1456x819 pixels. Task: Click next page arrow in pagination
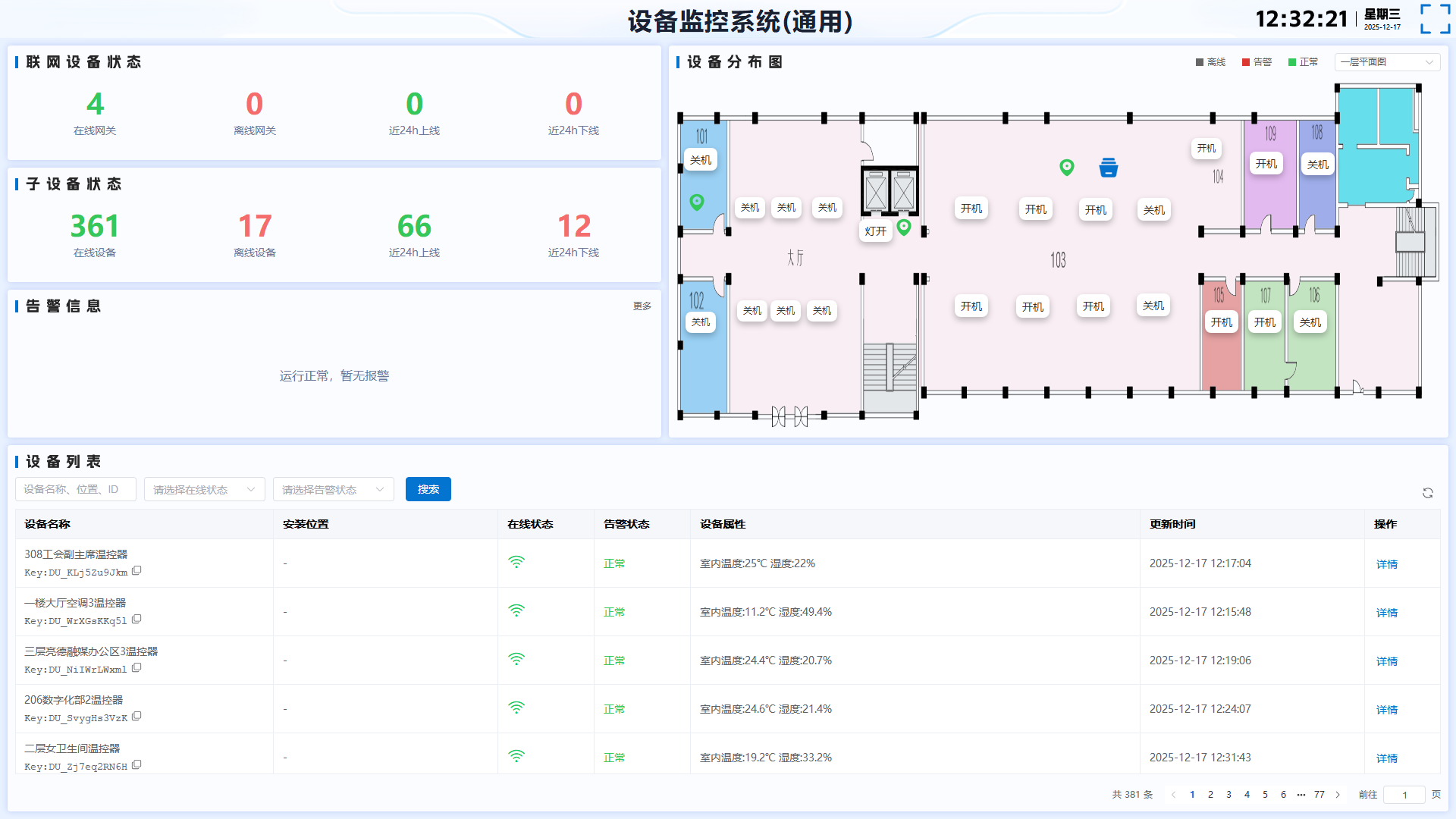1338,795
